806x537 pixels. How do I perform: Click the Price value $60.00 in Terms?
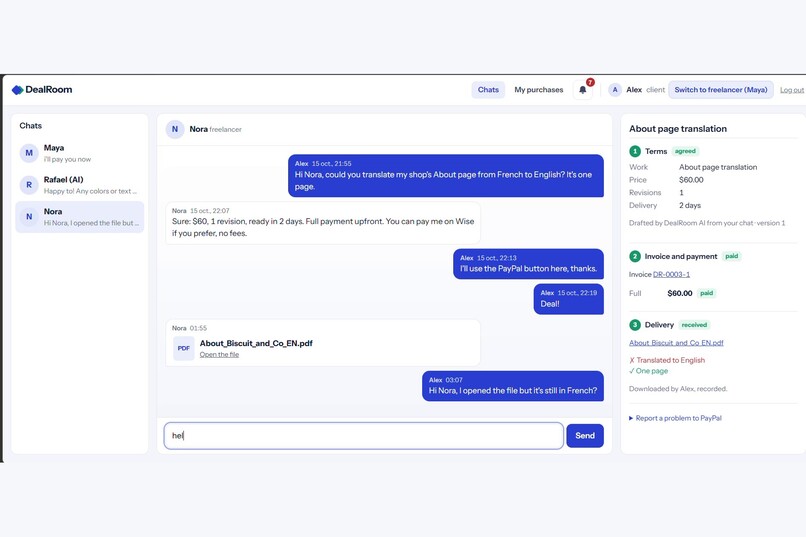691,180
